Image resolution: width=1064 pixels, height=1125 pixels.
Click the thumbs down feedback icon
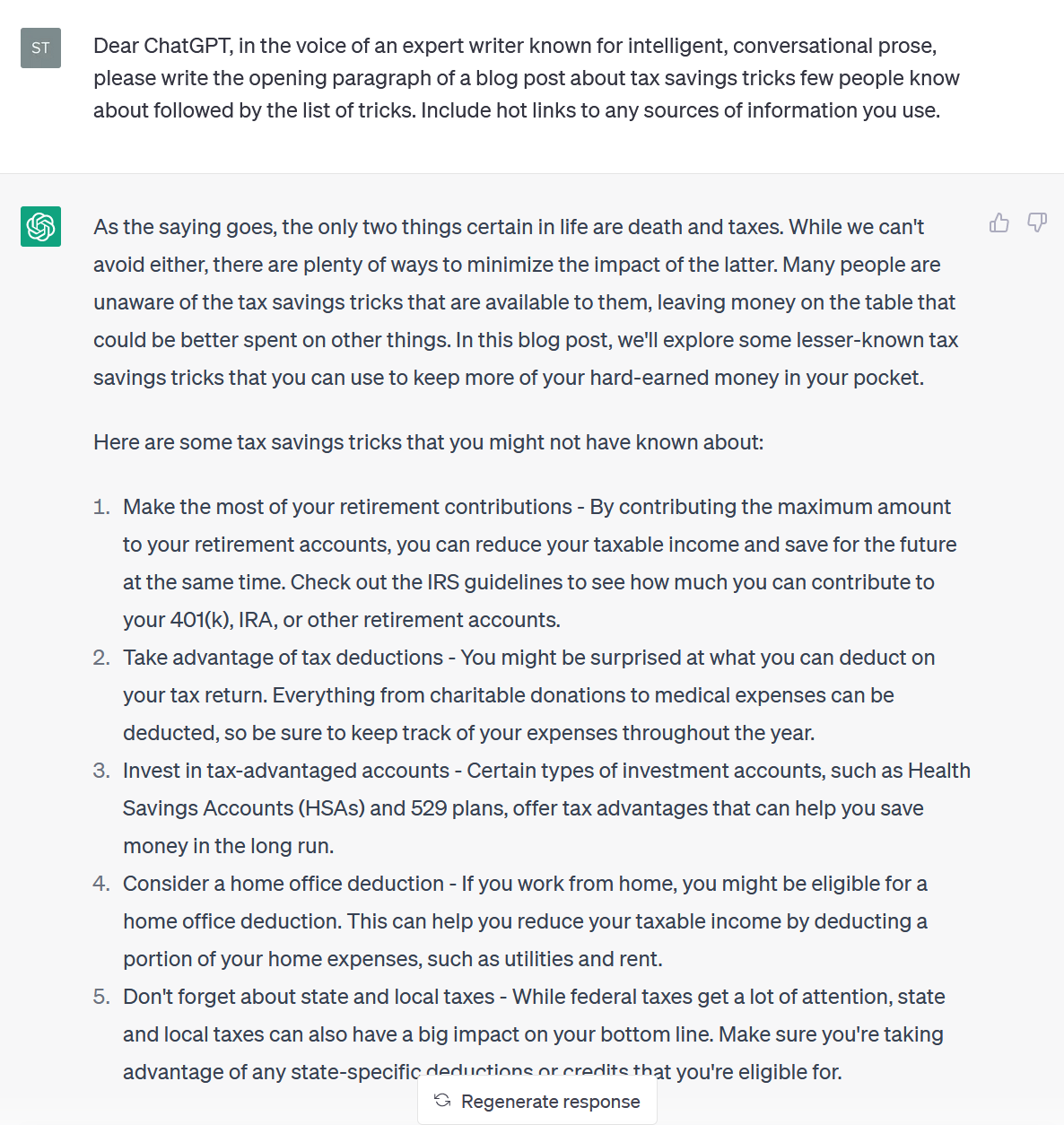pyautogui.click(x=1037, y=222)
